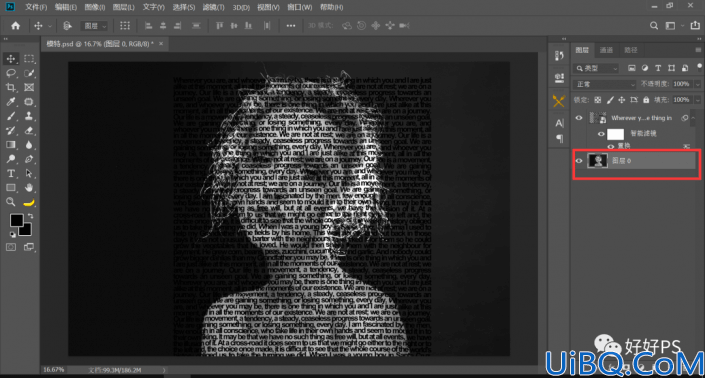Open the 正常 blend mode dropdown
The height and width of the screenshot is (378, 705).
604,84
